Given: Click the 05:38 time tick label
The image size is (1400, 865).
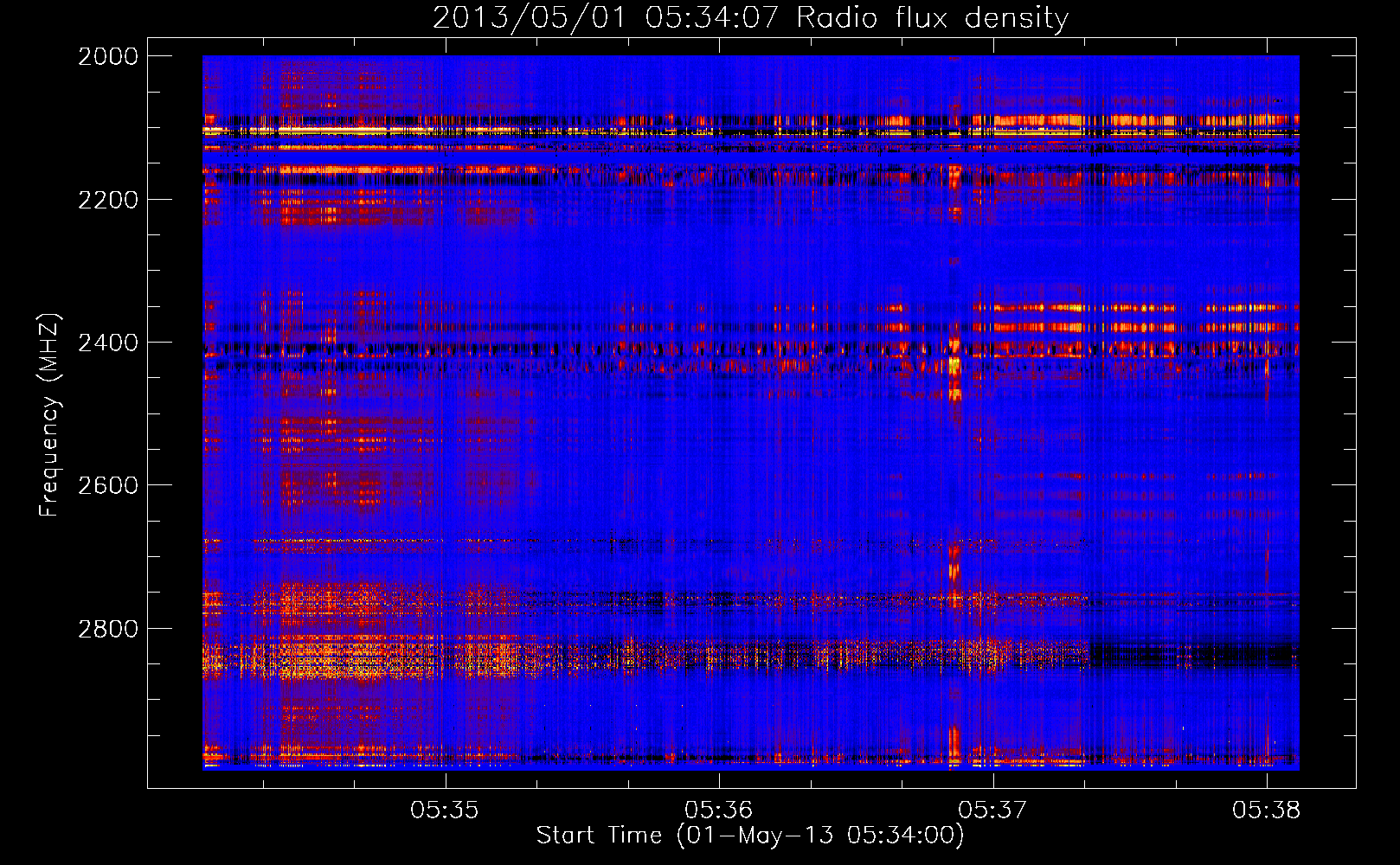Looking at the screenshot, I should click(1267, 810).
